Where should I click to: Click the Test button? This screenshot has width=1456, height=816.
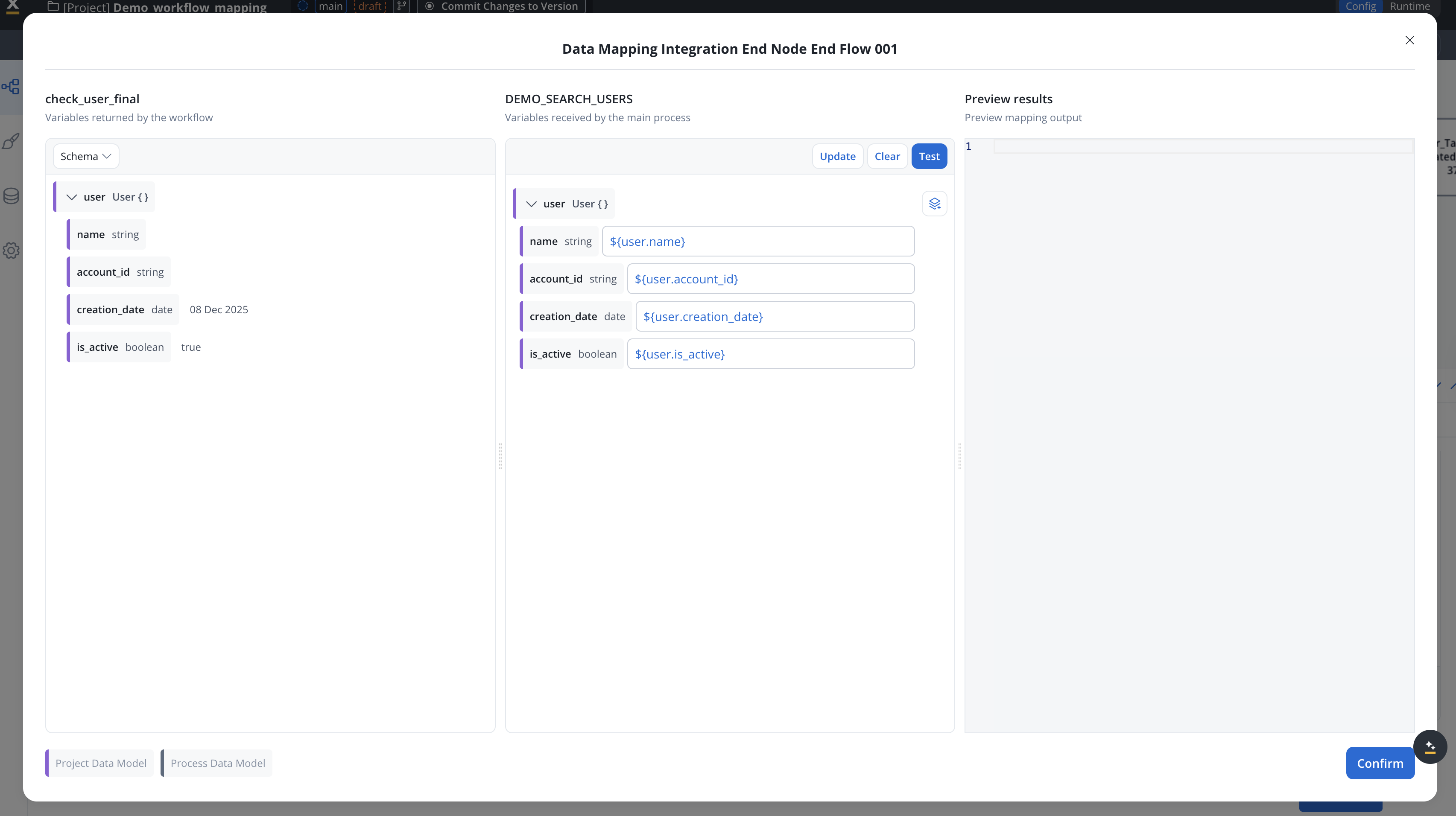point(929,157)
